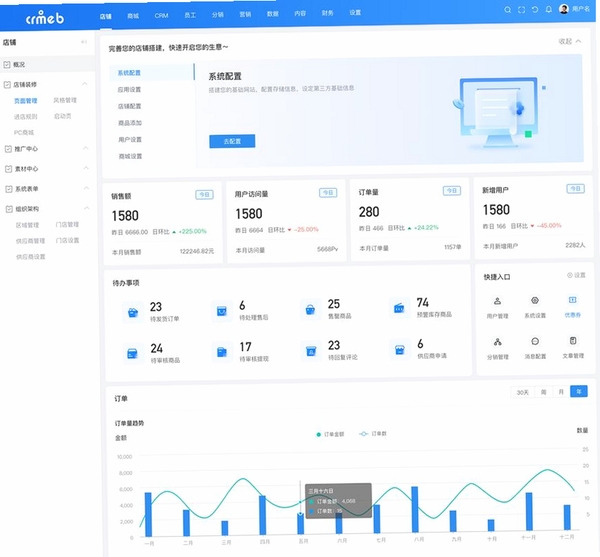Collapse the 素材中心 sidebar group

(x=86, y=168)
